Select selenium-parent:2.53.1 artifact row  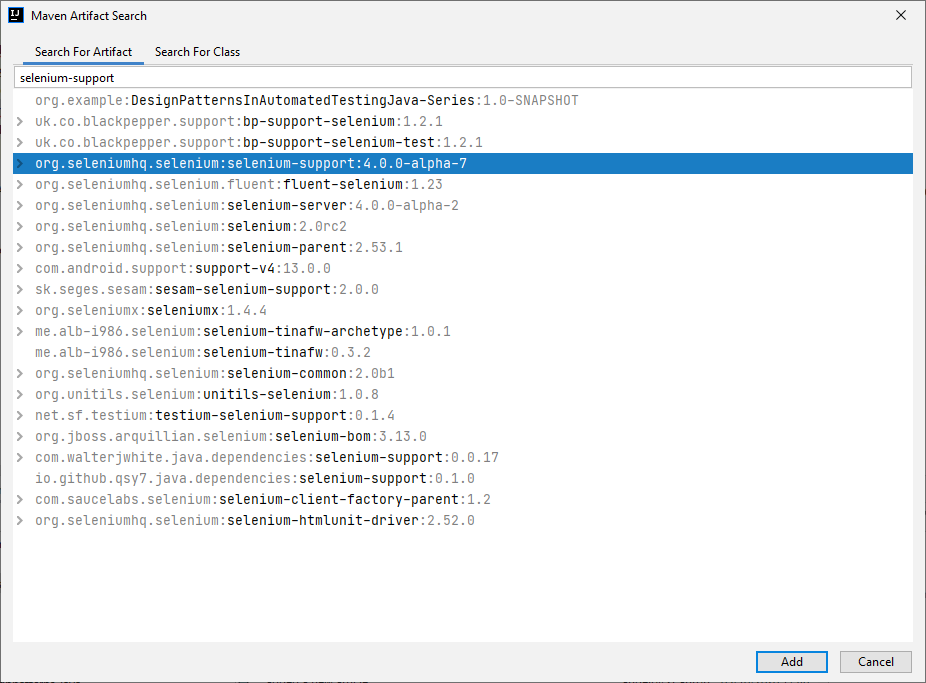click(463, 247)
